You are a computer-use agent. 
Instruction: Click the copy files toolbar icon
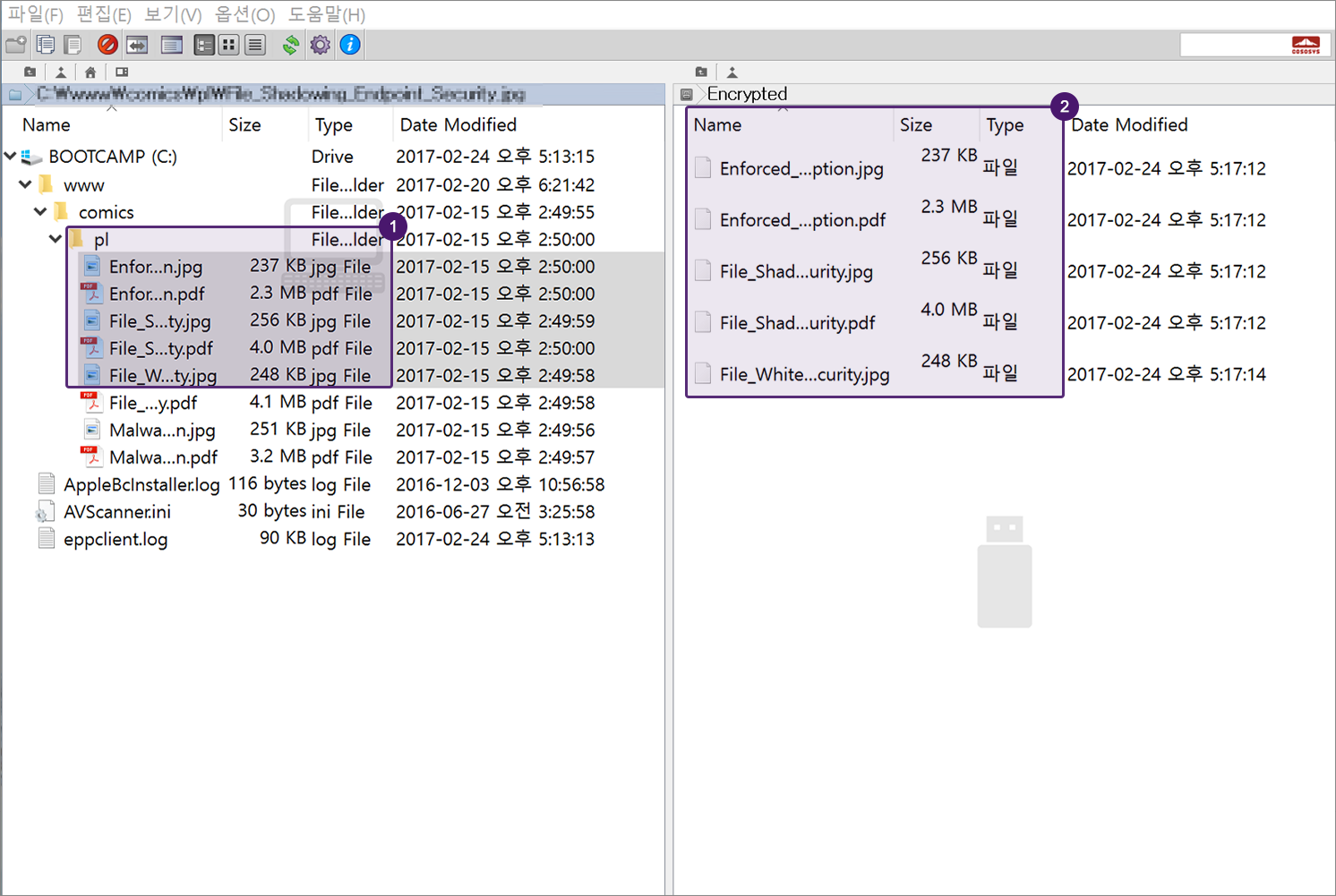click(46, 45)
